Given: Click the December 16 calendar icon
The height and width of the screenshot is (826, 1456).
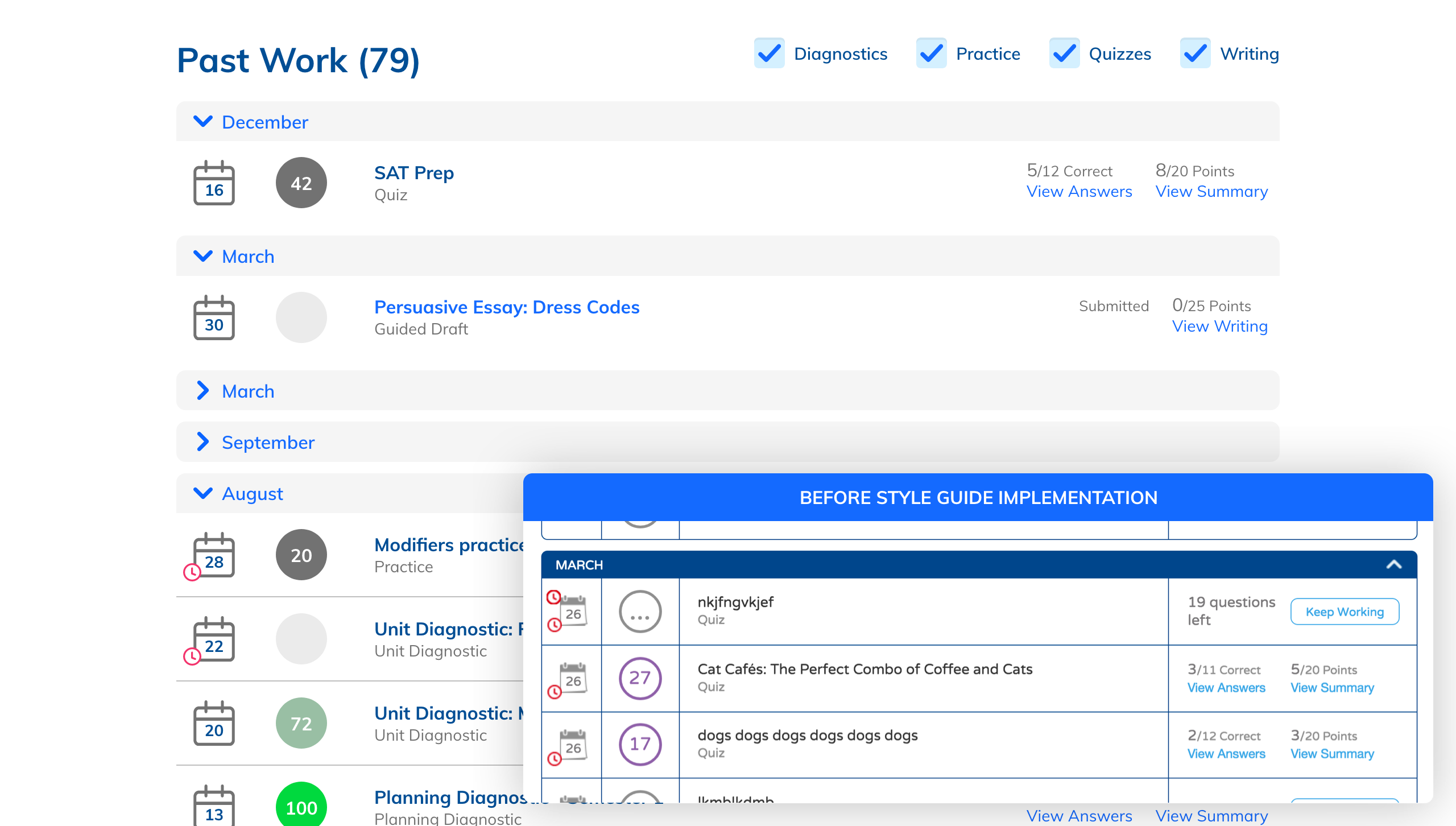Looking at the screenshot, I should 214,183.
